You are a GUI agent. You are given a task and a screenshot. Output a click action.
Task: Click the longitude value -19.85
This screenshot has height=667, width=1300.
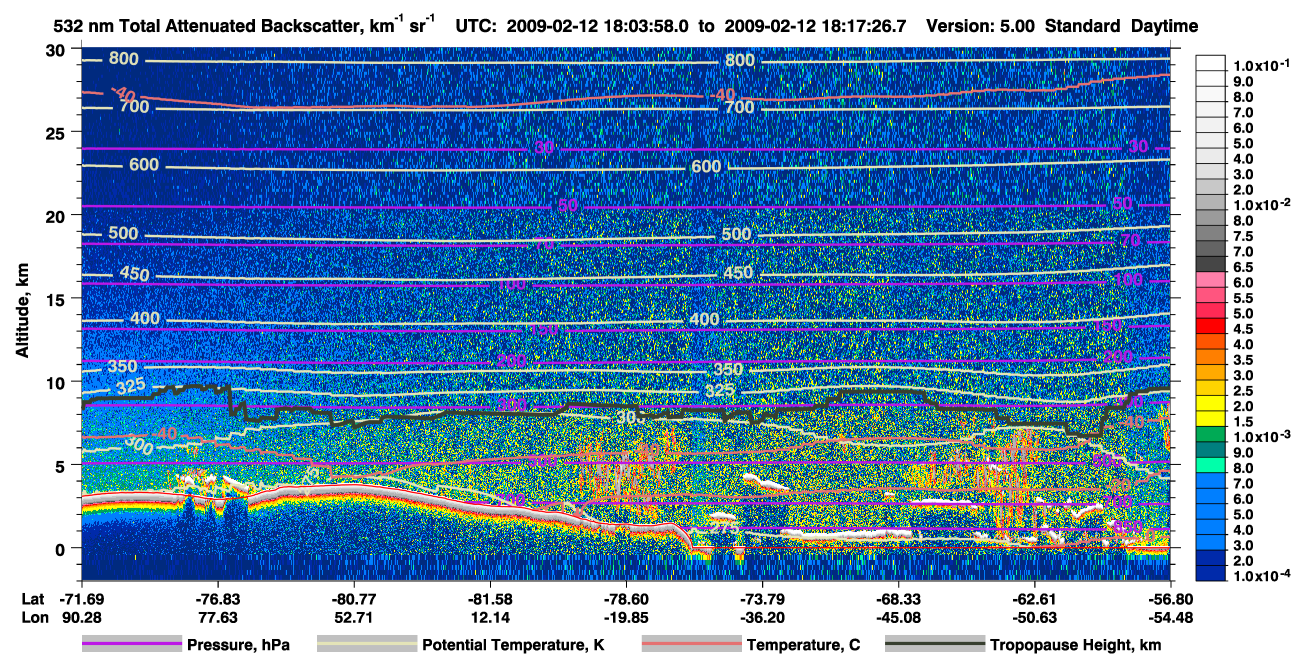click(627, 617)
